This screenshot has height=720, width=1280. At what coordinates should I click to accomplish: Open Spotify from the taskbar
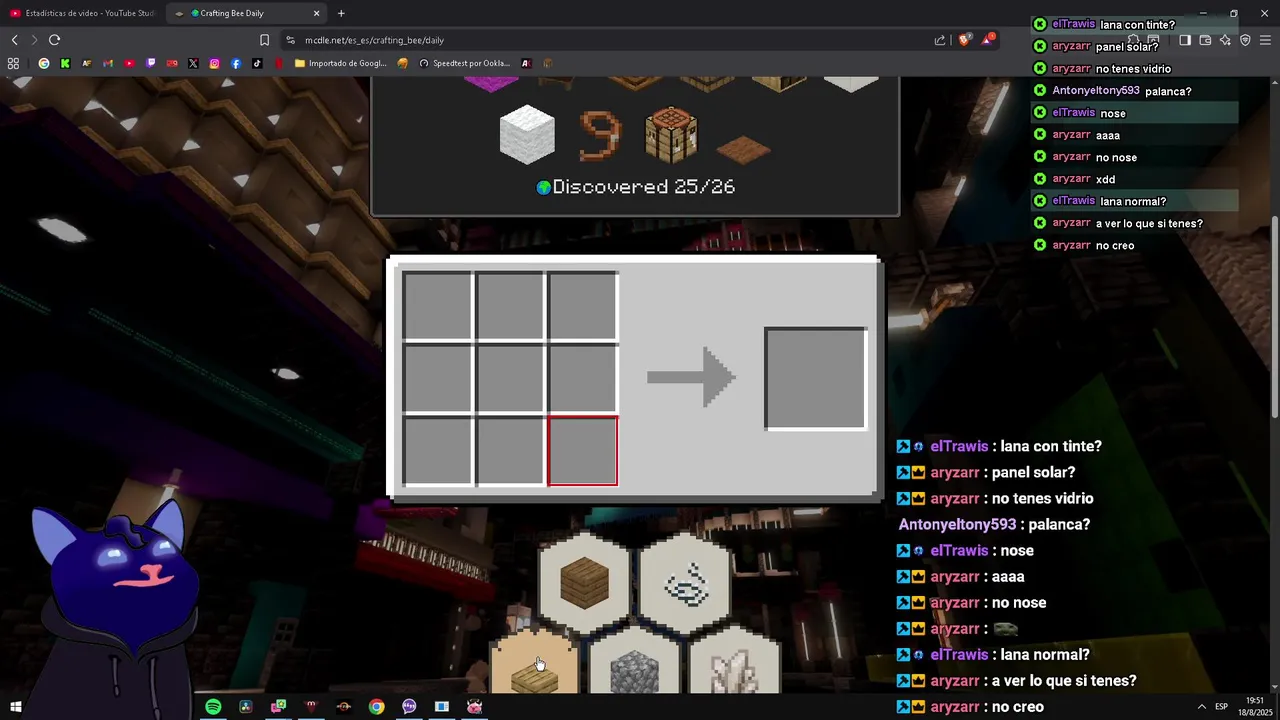point(213,707)
